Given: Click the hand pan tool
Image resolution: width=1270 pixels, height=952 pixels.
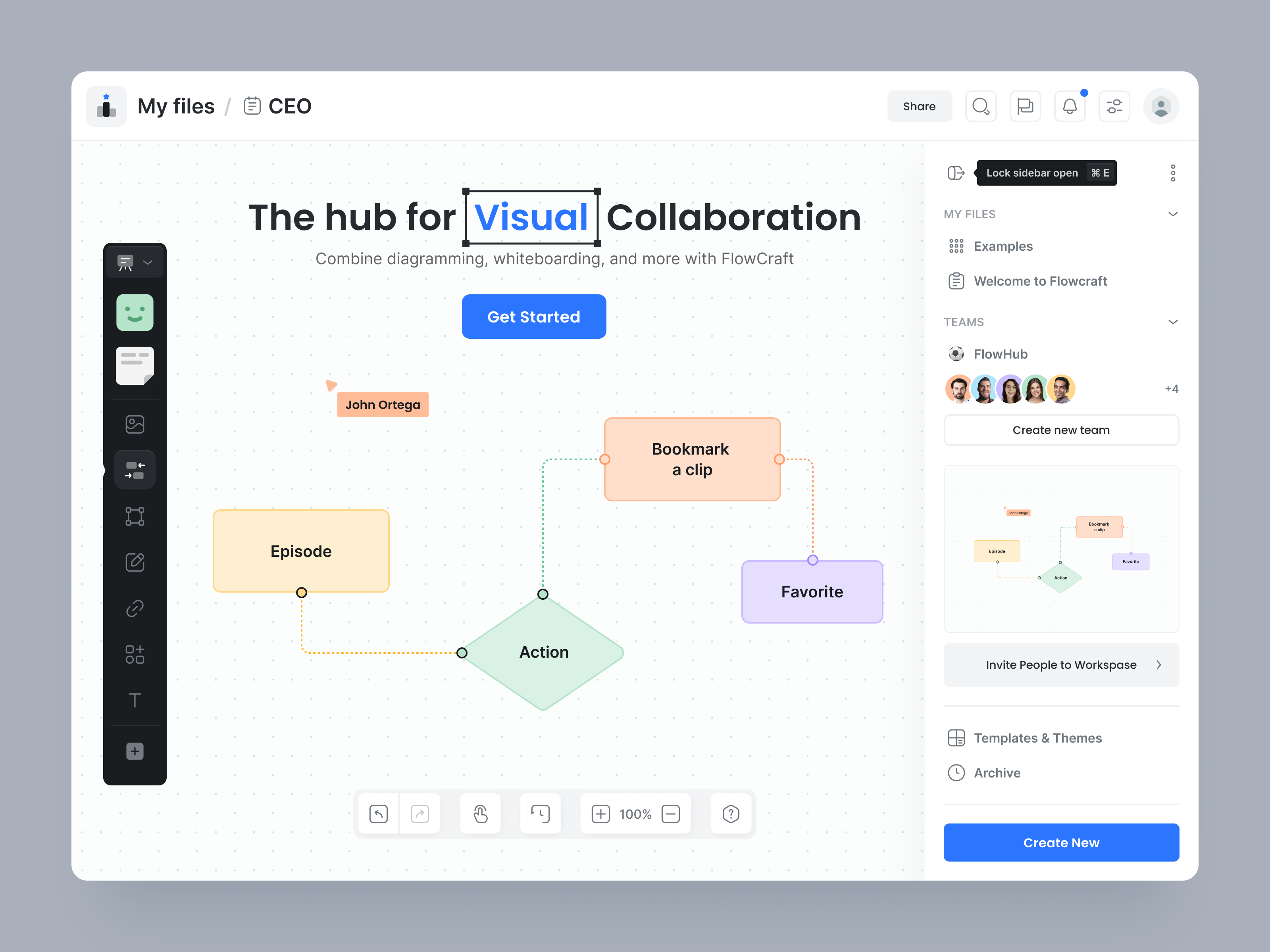Looking at the screenshot, I should point(480,813).
